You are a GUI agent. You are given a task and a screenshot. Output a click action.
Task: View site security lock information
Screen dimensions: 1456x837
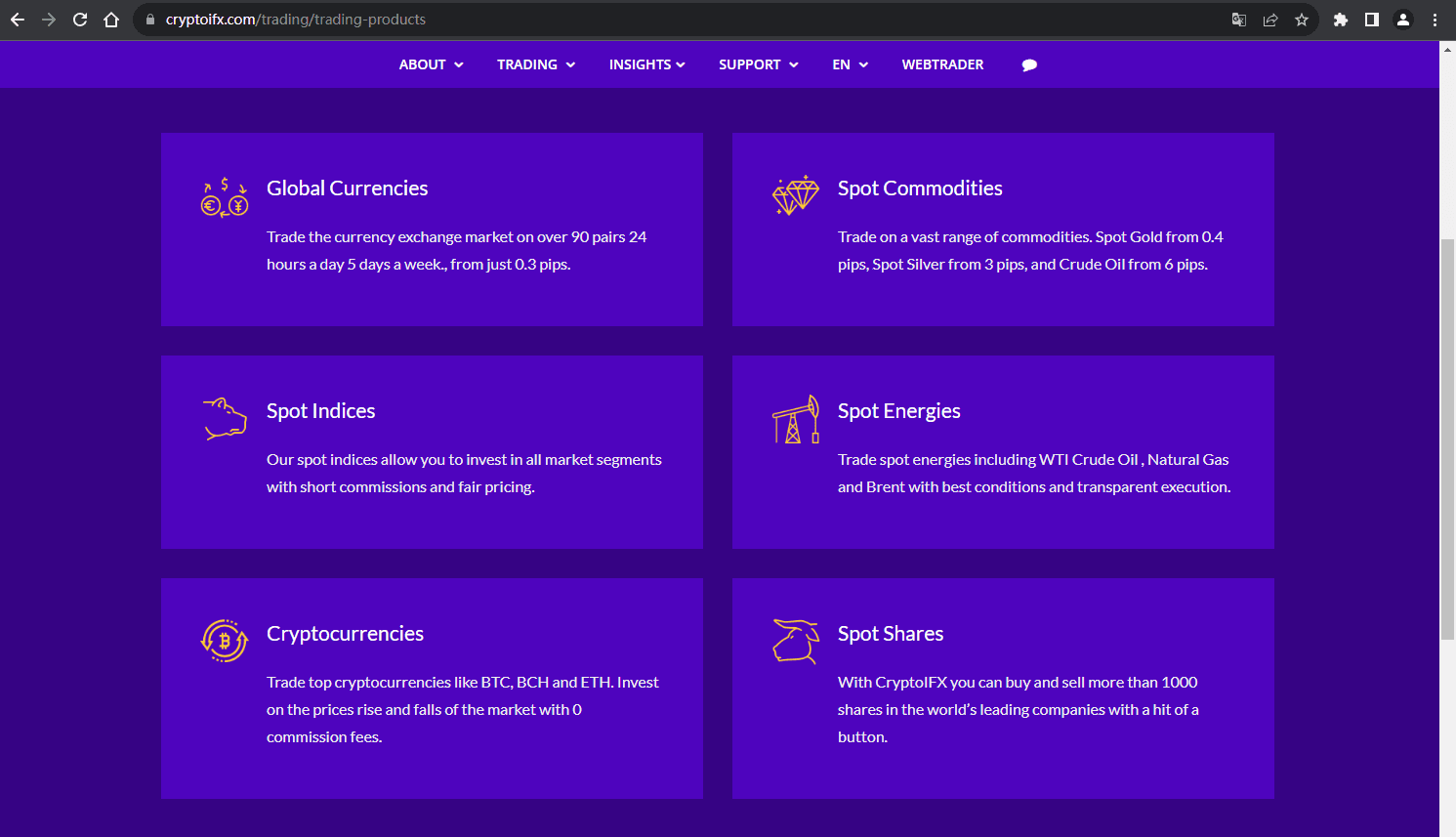tap(150, 20)
